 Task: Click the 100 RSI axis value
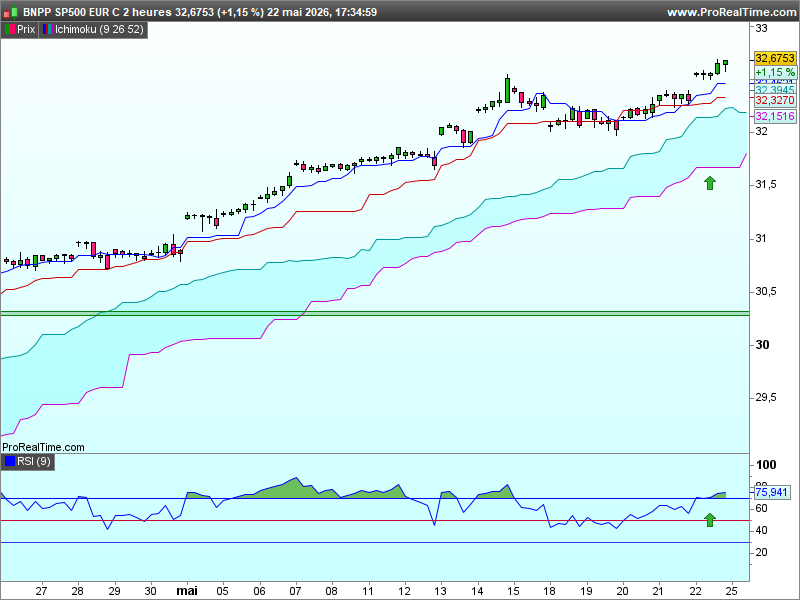click(766, 465)
